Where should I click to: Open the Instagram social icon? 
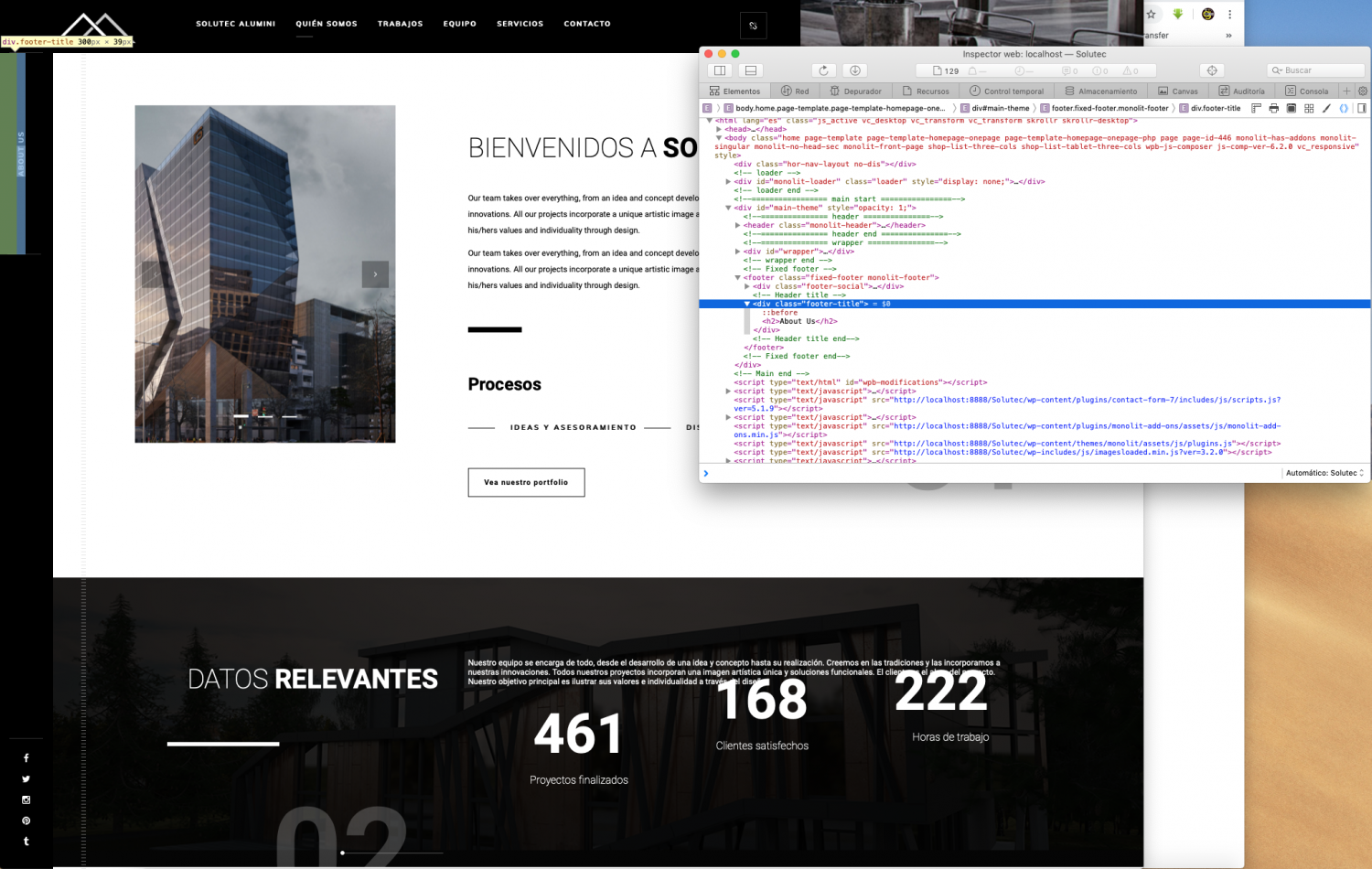26,799
